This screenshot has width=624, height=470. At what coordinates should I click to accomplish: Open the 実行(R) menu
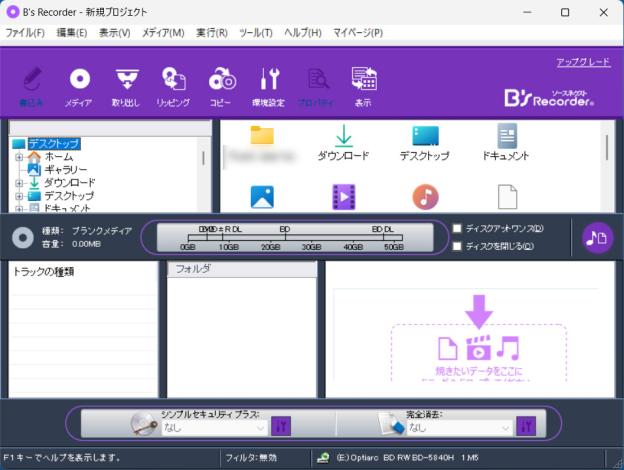(x=212, y=33)
